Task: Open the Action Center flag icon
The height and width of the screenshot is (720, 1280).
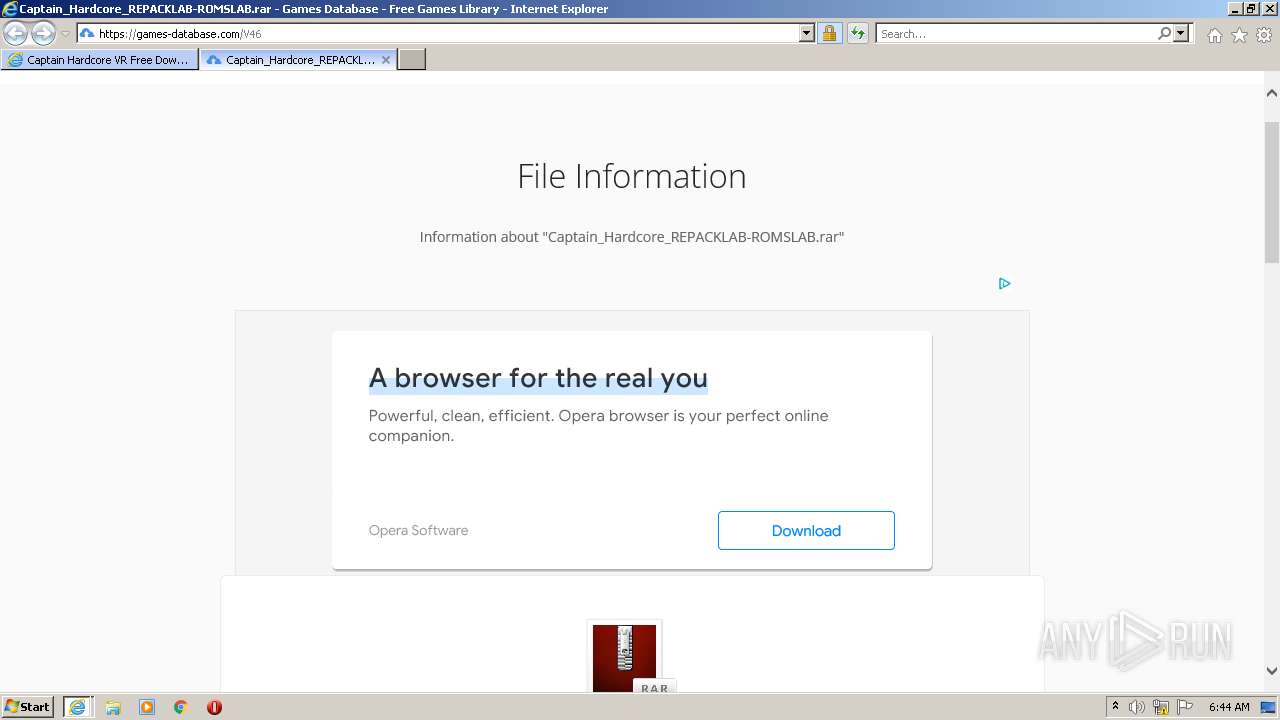Action: pos(1185,707)
